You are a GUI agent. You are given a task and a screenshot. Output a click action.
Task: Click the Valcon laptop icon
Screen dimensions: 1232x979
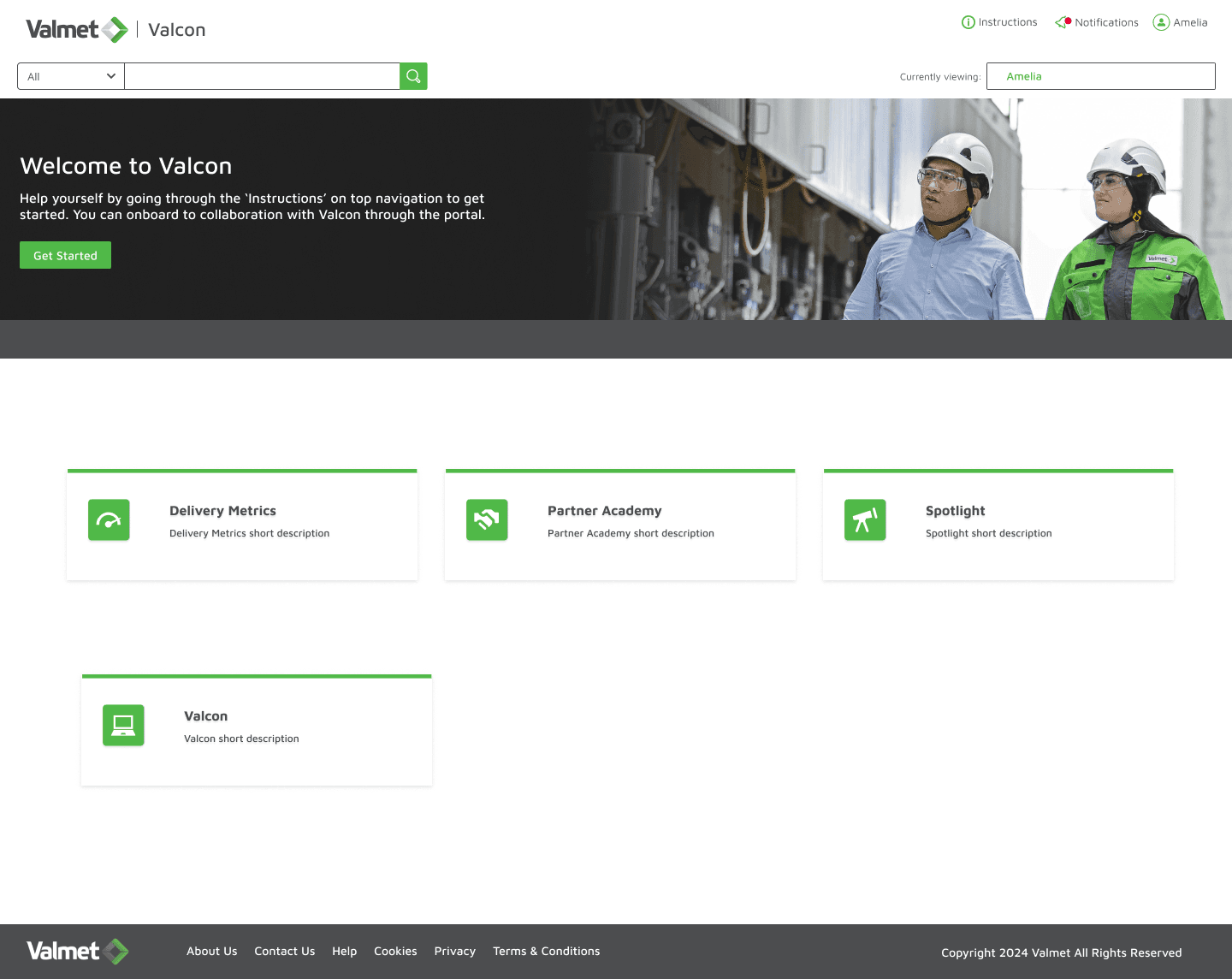point(123,725)
